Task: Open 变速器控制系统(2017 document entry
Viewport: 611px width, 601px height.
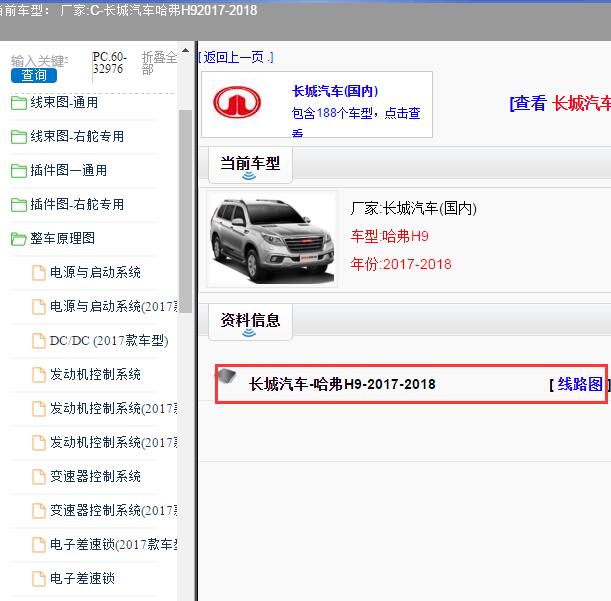Action: [113, 510]
